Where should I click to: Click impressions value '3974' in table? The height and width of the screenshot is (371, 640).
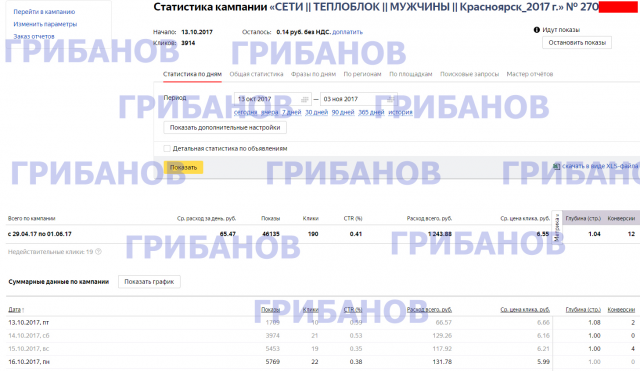click(x=273, y=335)
